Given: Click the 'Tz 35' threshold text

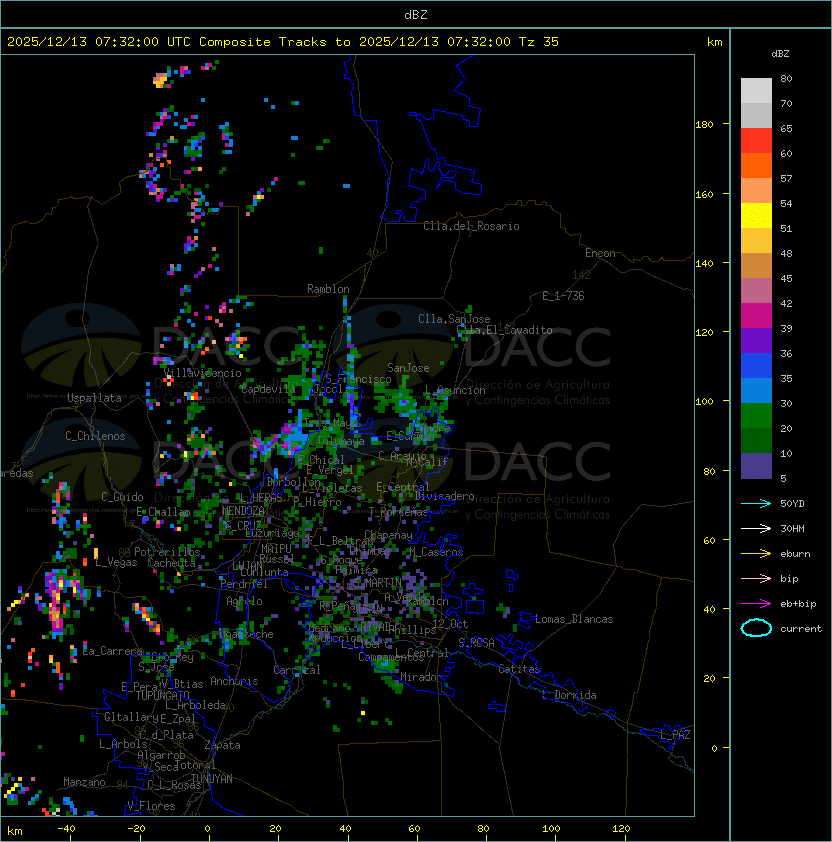Looking at the screenshot, I should tap(539, 42).
